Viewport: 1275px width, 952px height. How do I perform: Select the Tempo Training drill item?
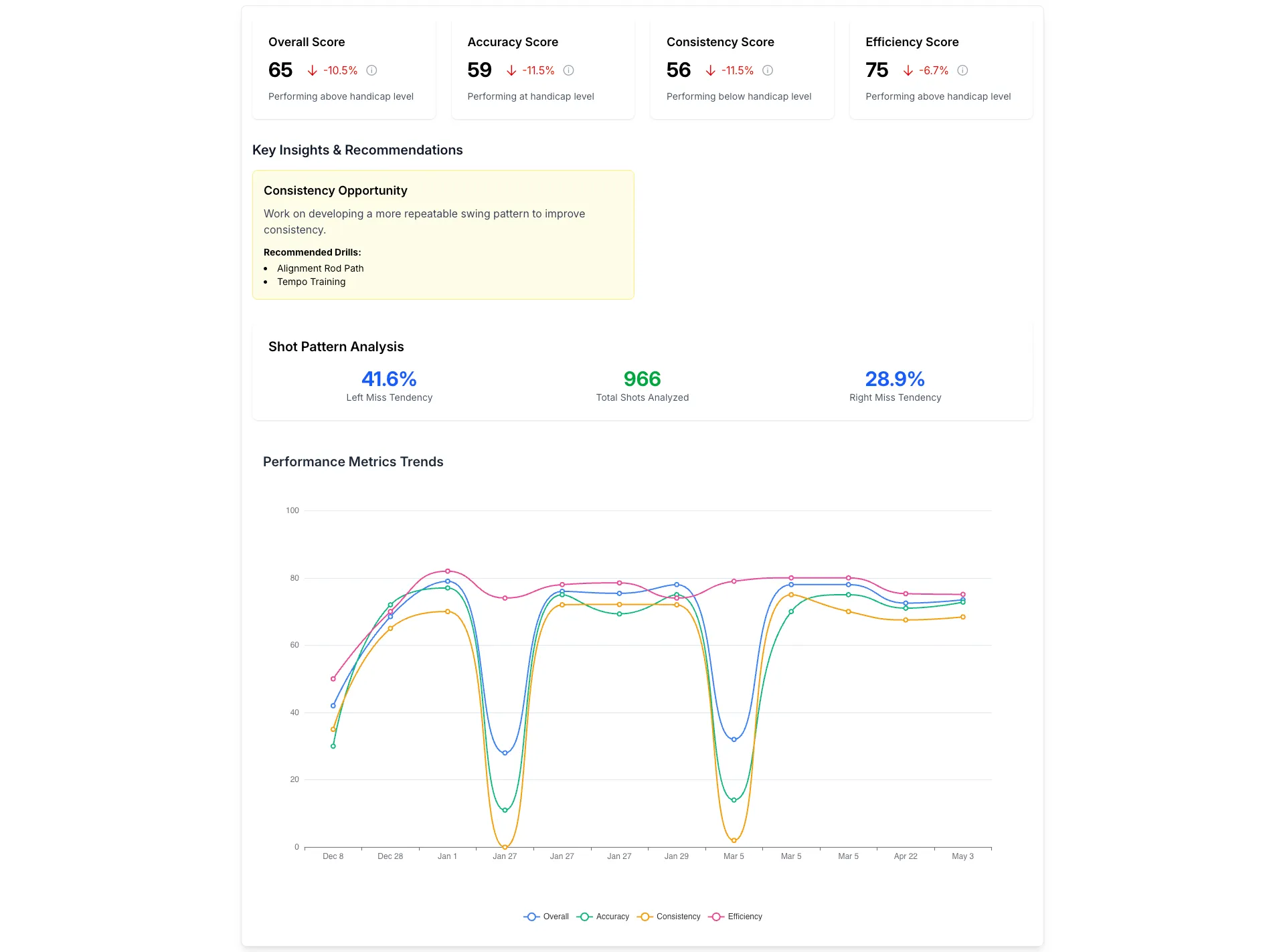pos(311,282)
